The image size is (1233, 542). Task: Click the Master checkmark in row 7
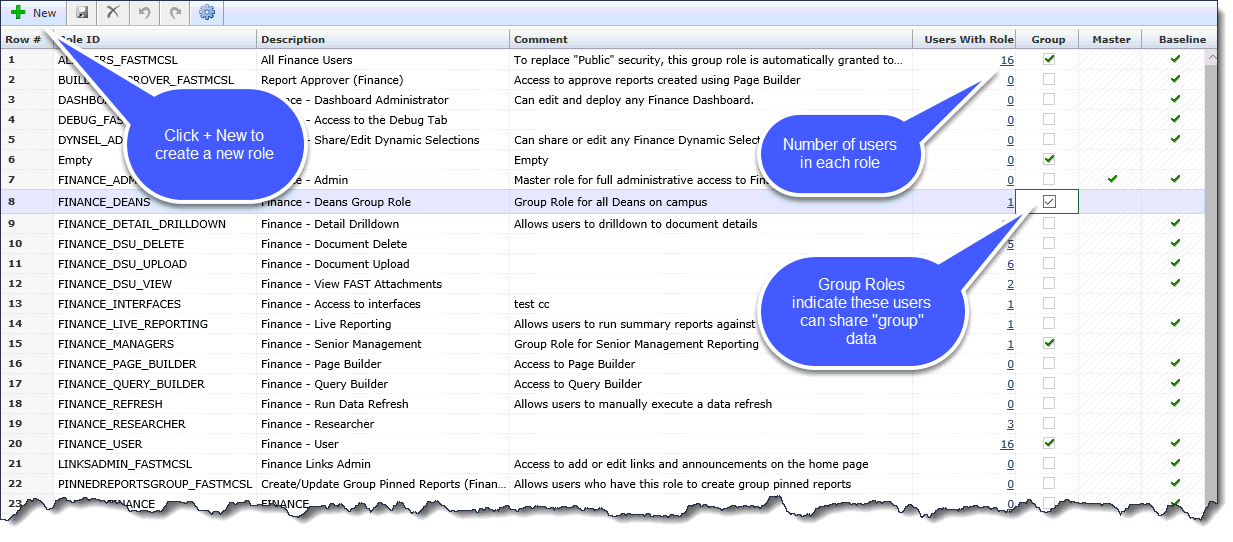1112,179
